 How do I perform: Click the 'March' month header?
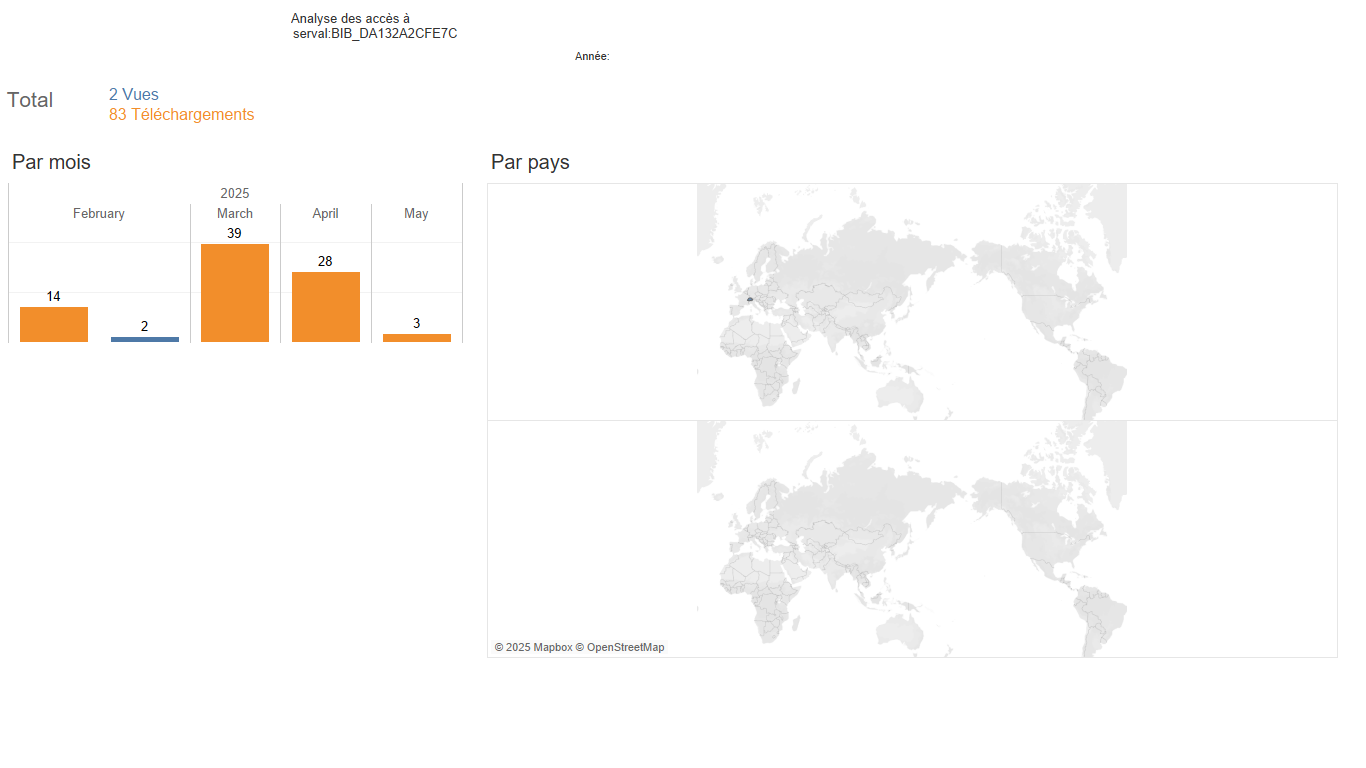pos(235,214)
